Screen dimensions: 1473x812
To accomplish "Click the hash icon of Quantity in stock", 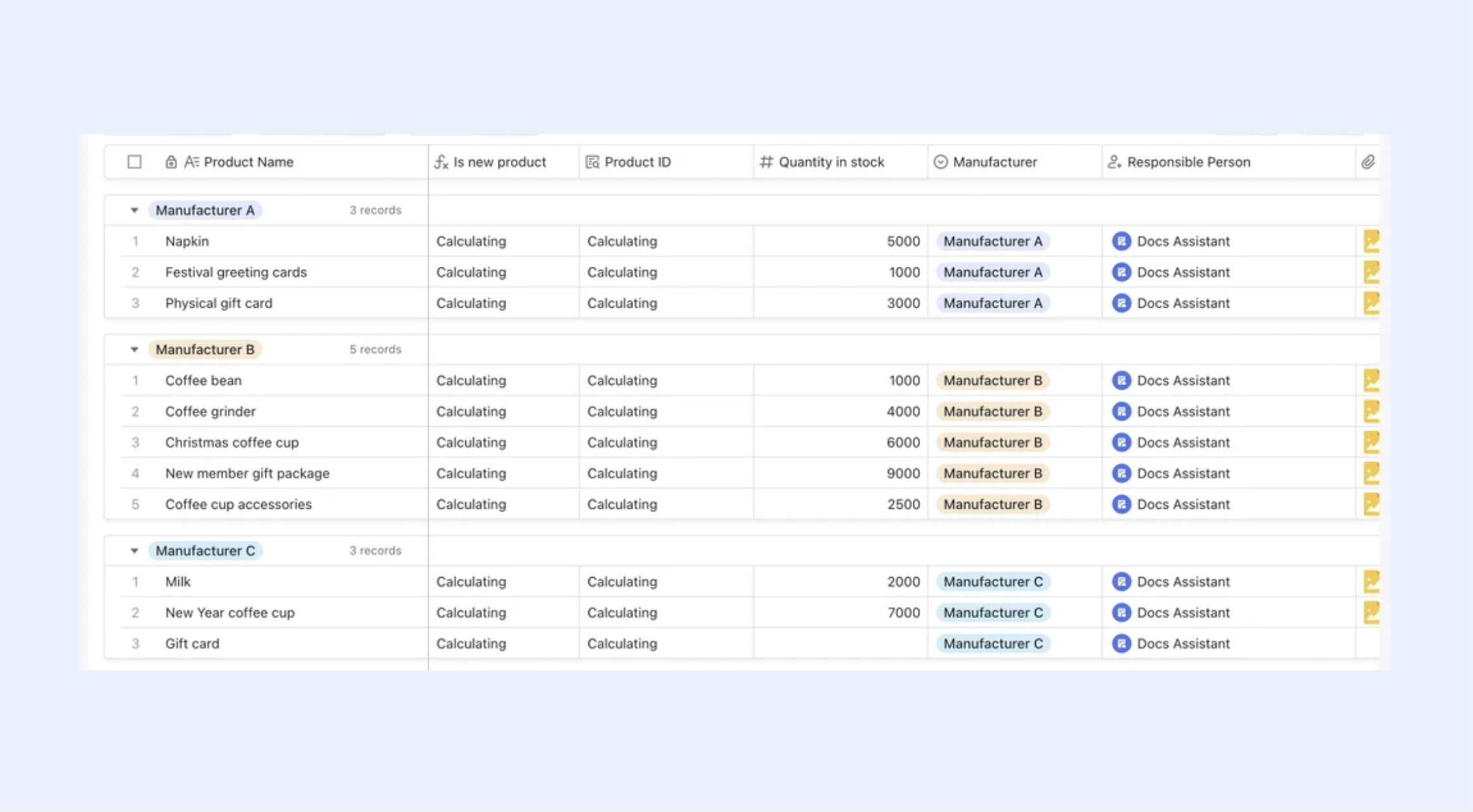I will [766, 162].
